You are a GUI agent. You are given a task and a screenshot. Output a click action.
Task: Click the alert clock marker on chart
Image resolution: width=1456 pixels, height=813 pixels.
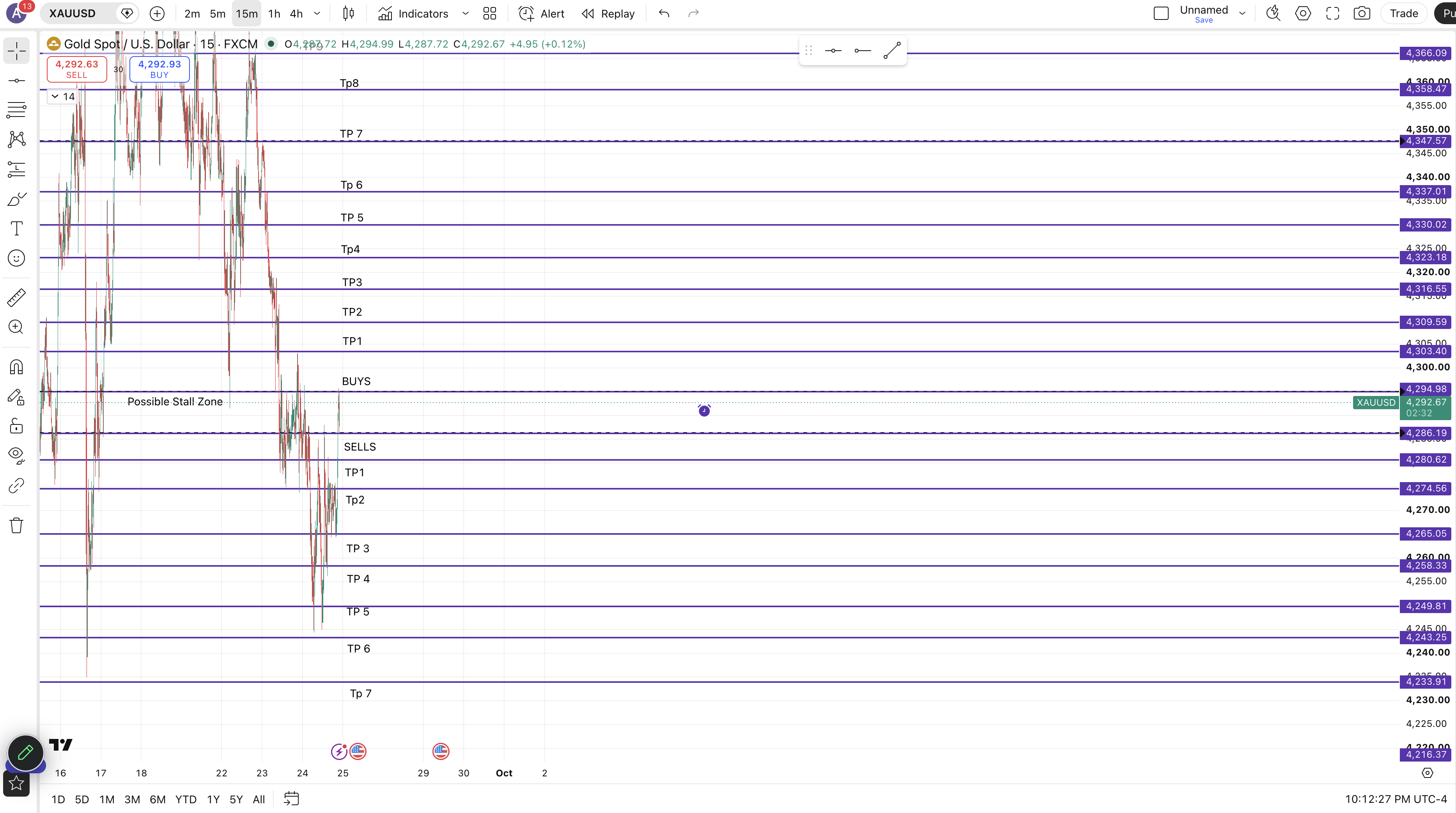point(704,411)
